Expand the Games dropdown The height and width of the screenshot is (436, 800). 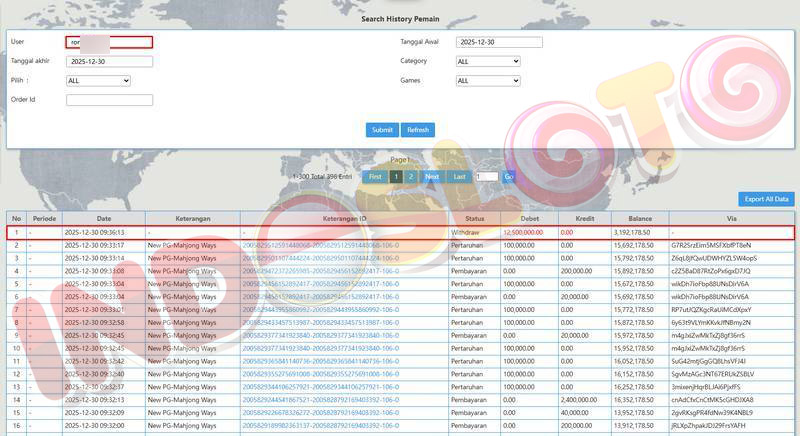coord(498,80)
